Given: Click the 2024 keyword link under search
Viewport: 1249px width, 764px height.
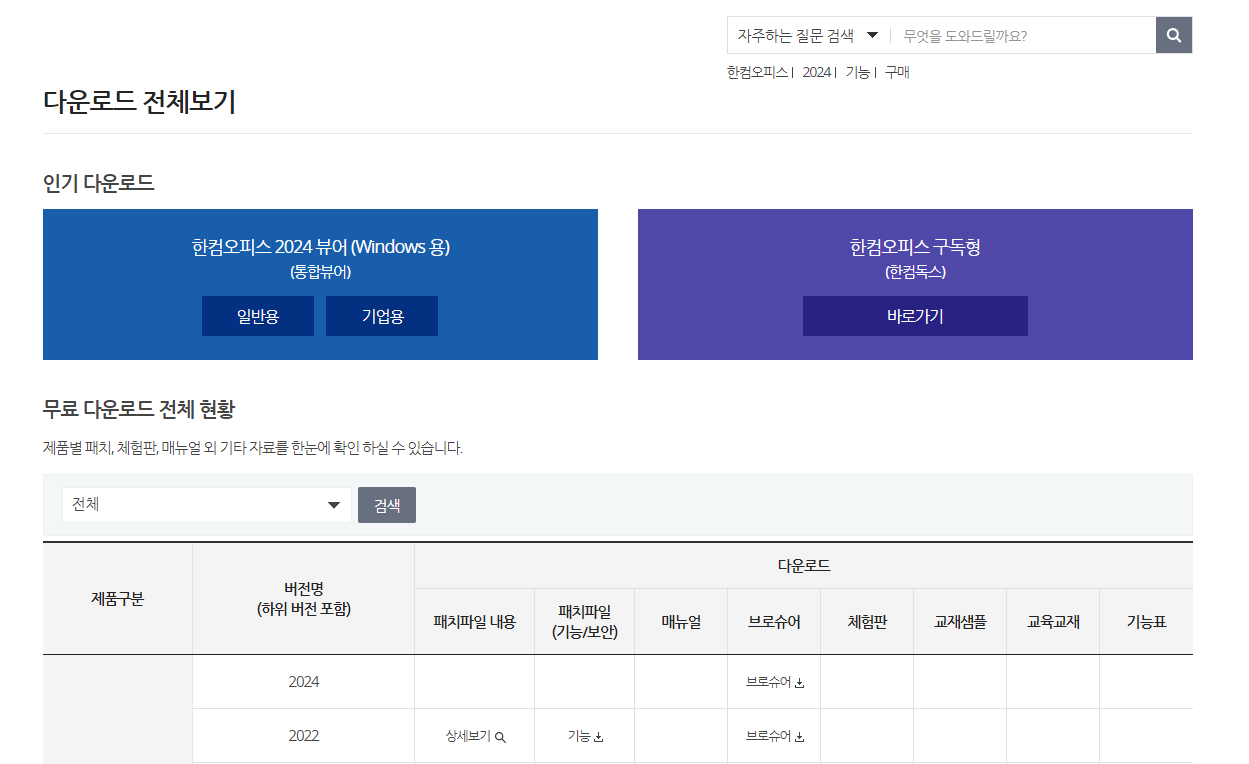Looking at the screenshot, I should [x=816, y=72].
